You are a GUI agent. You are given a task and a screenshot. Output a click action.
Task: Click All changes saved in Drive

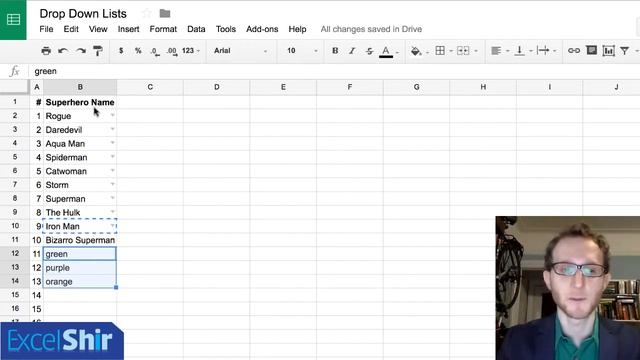click(371, 29)
